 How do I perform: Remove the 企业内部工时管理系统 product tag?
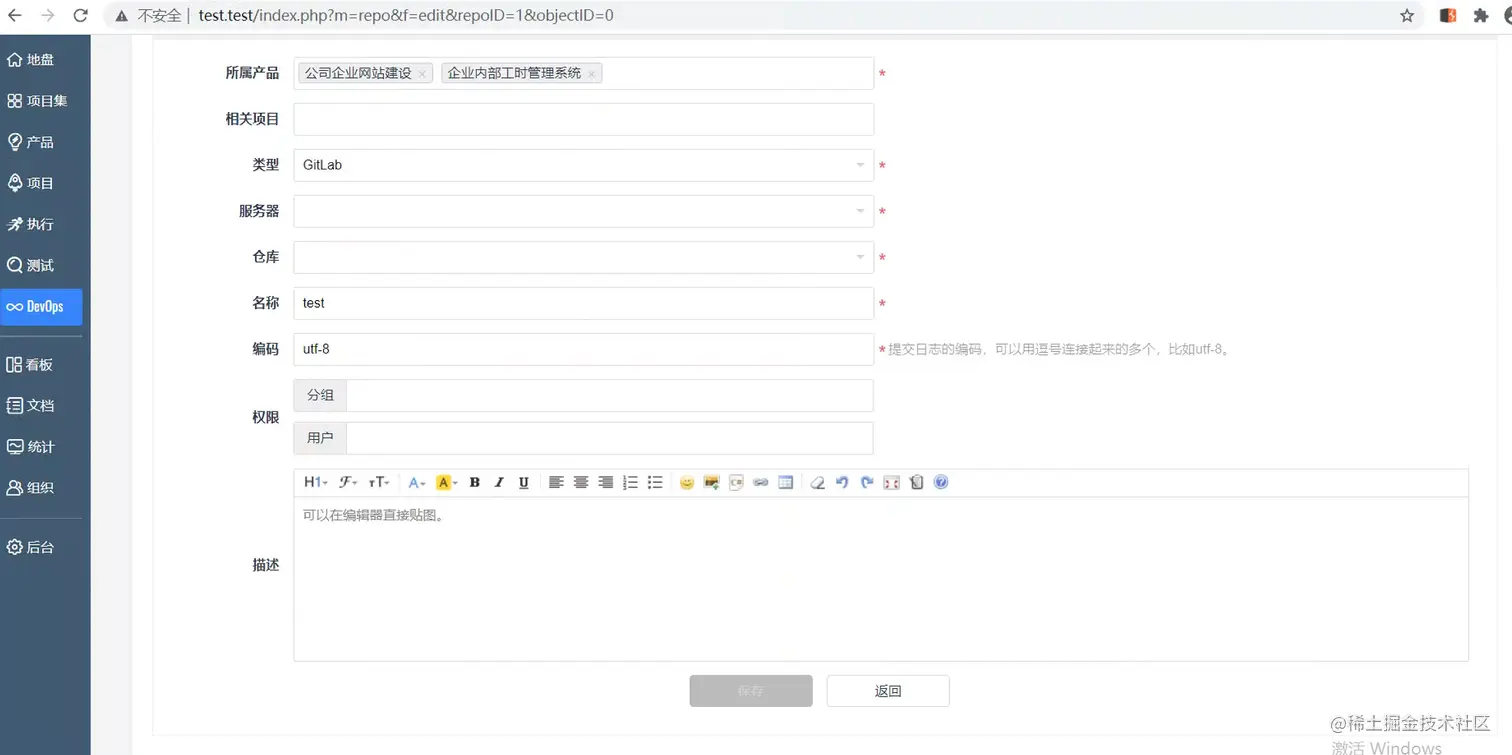click(592, 74)
